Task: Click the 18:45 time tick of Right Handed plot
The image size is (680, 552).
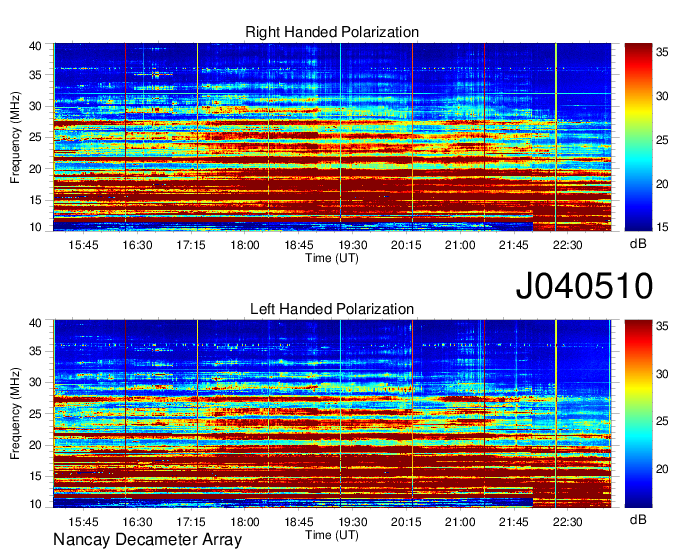Action: 299,245
